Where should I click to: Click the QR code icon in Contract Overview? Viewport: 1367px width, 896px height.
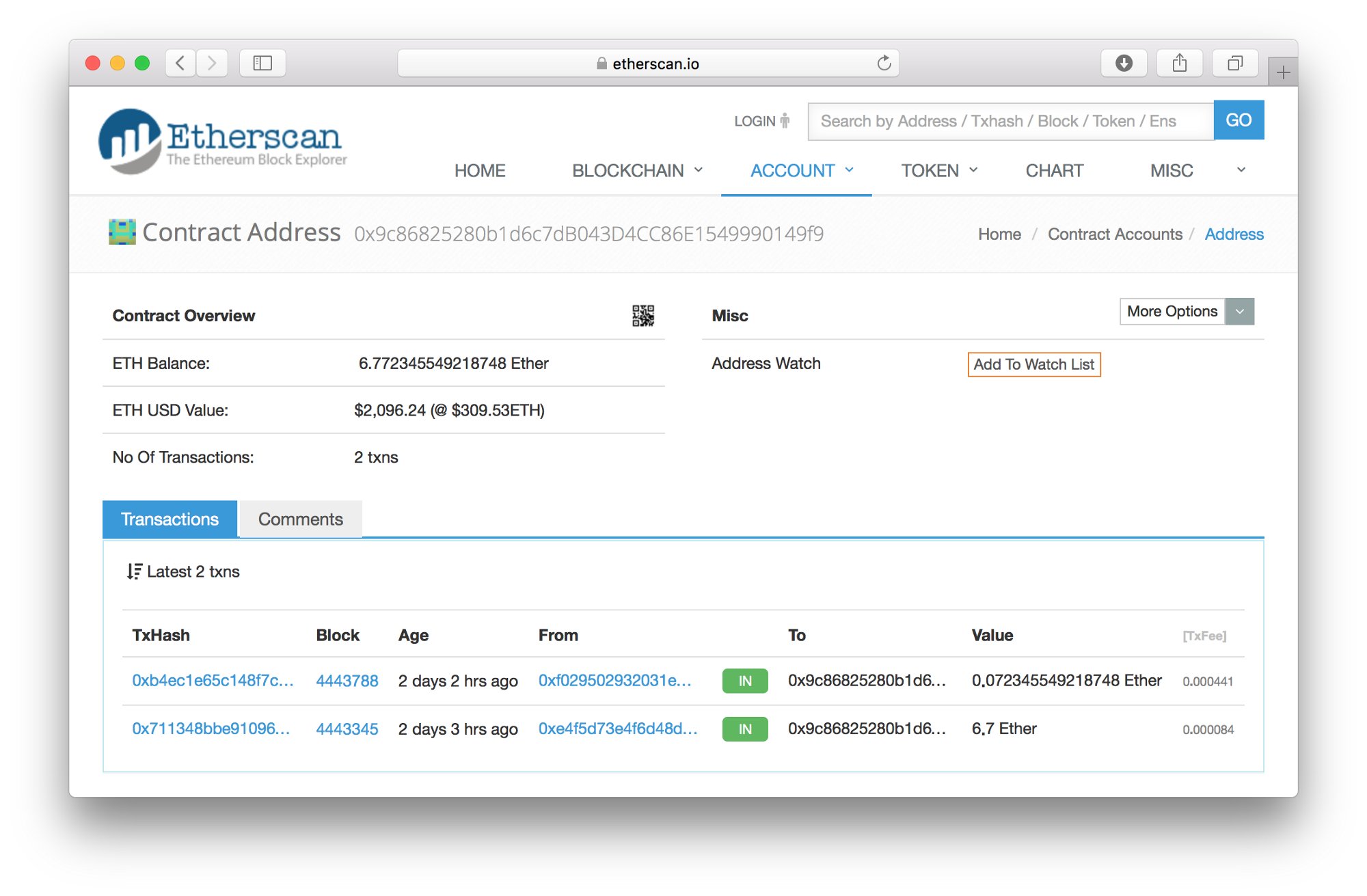tap(642, 316)
